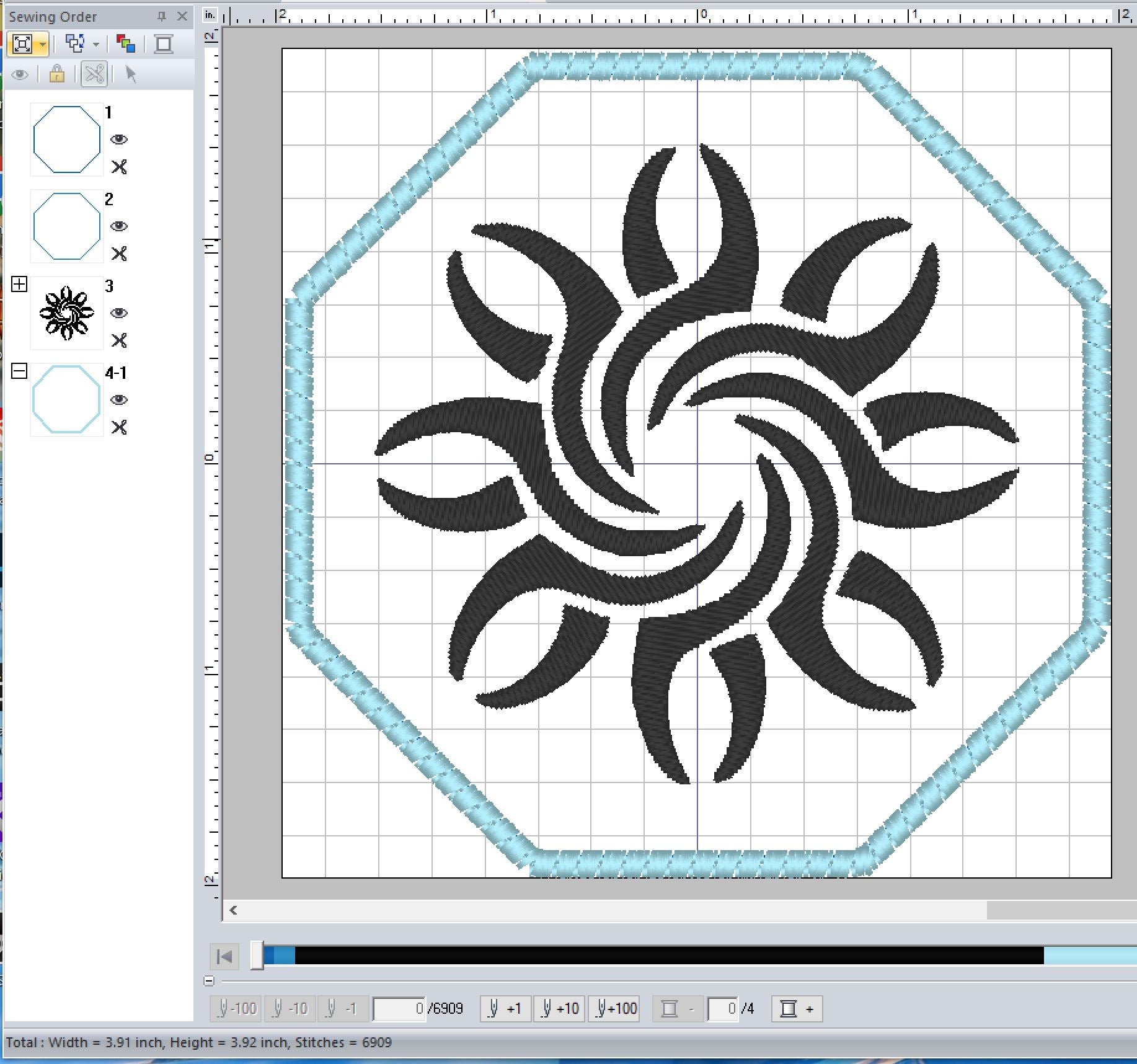Click the current stitch number input field
The height and width of the screenshot is (1064, 1137).
[399, 1009]
